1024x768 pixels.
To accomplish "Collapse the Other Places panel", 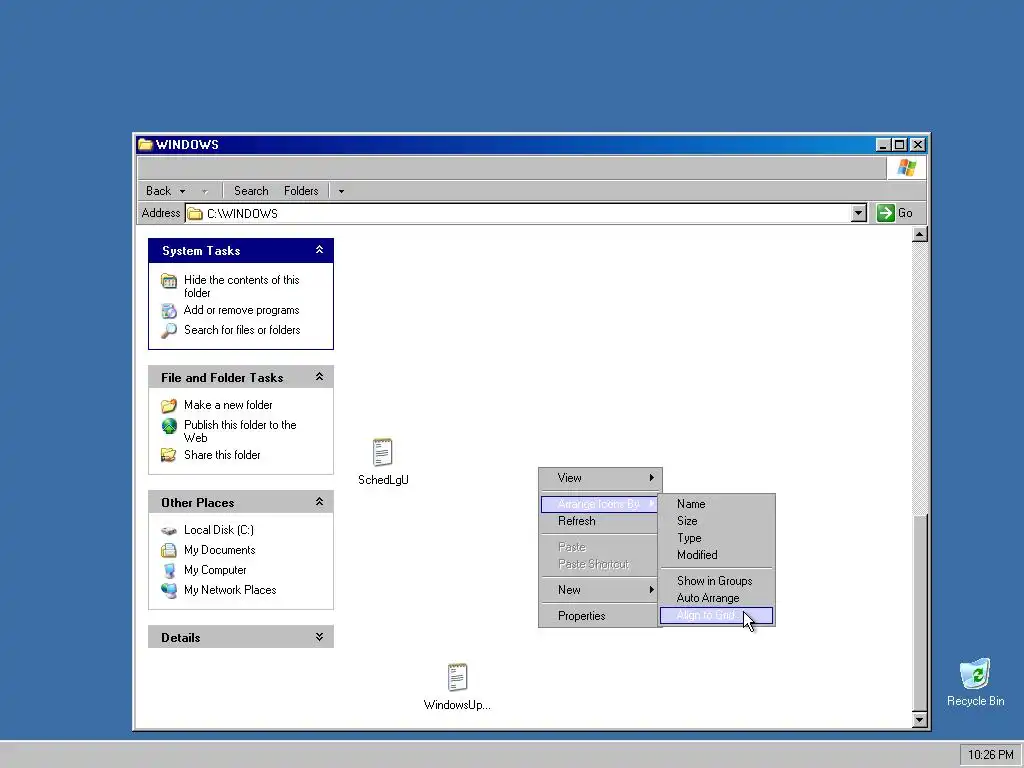I will click(x=319, y=502).
